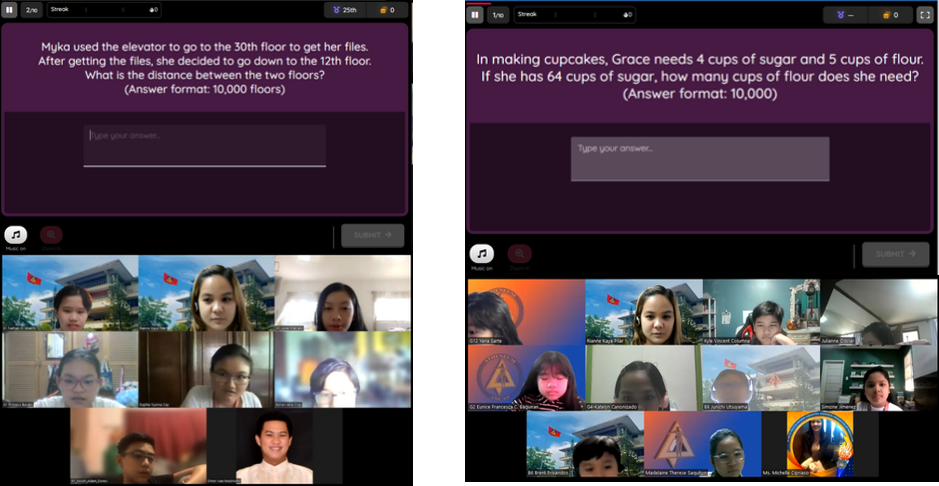Click answer field for the elevator question
This screenshot has width=939, height=486.
pyautogui.click(x=204, y=145)
